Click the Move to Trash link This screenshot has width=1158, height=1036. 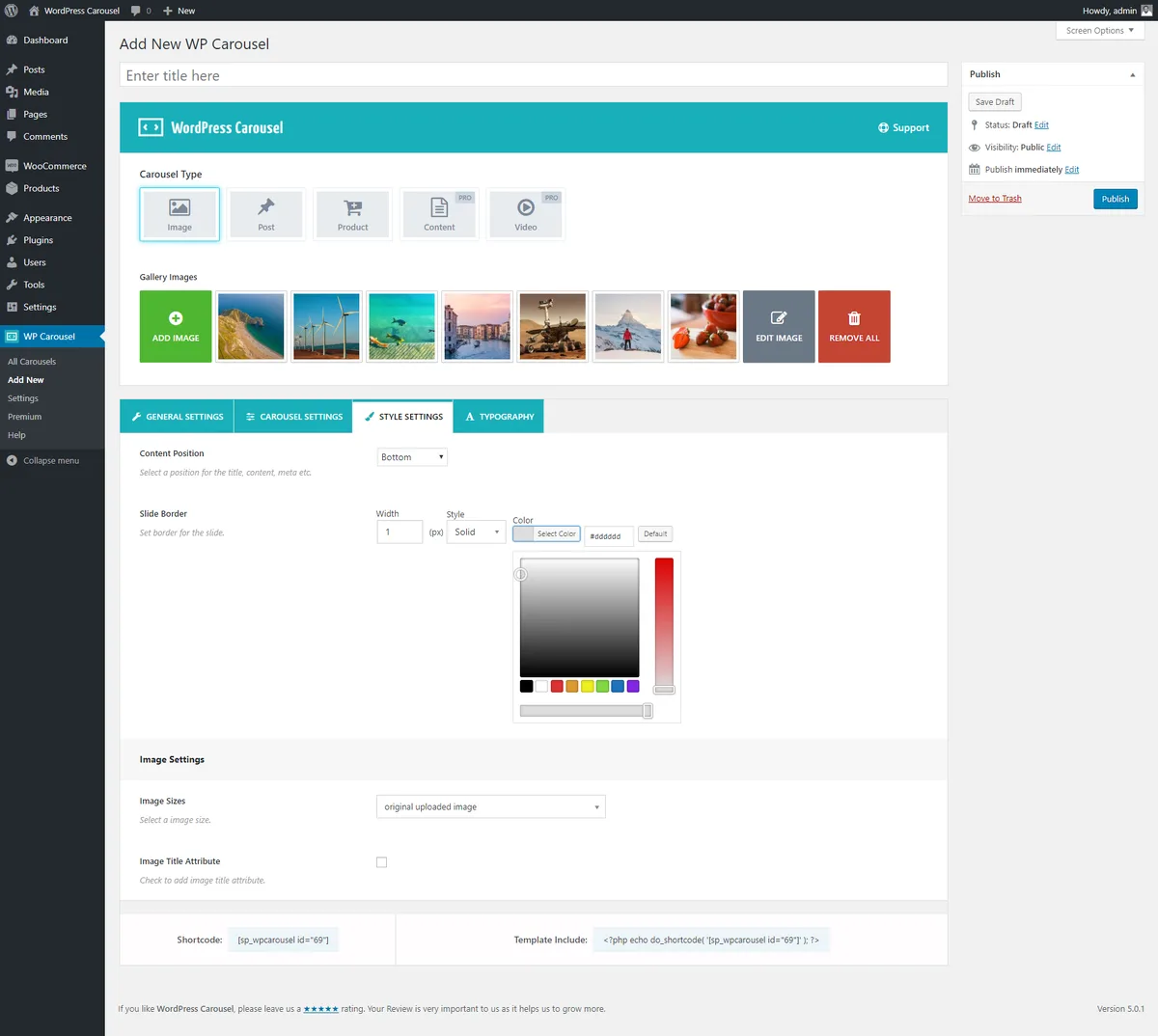pyautogui.click(x=995, y=199)
